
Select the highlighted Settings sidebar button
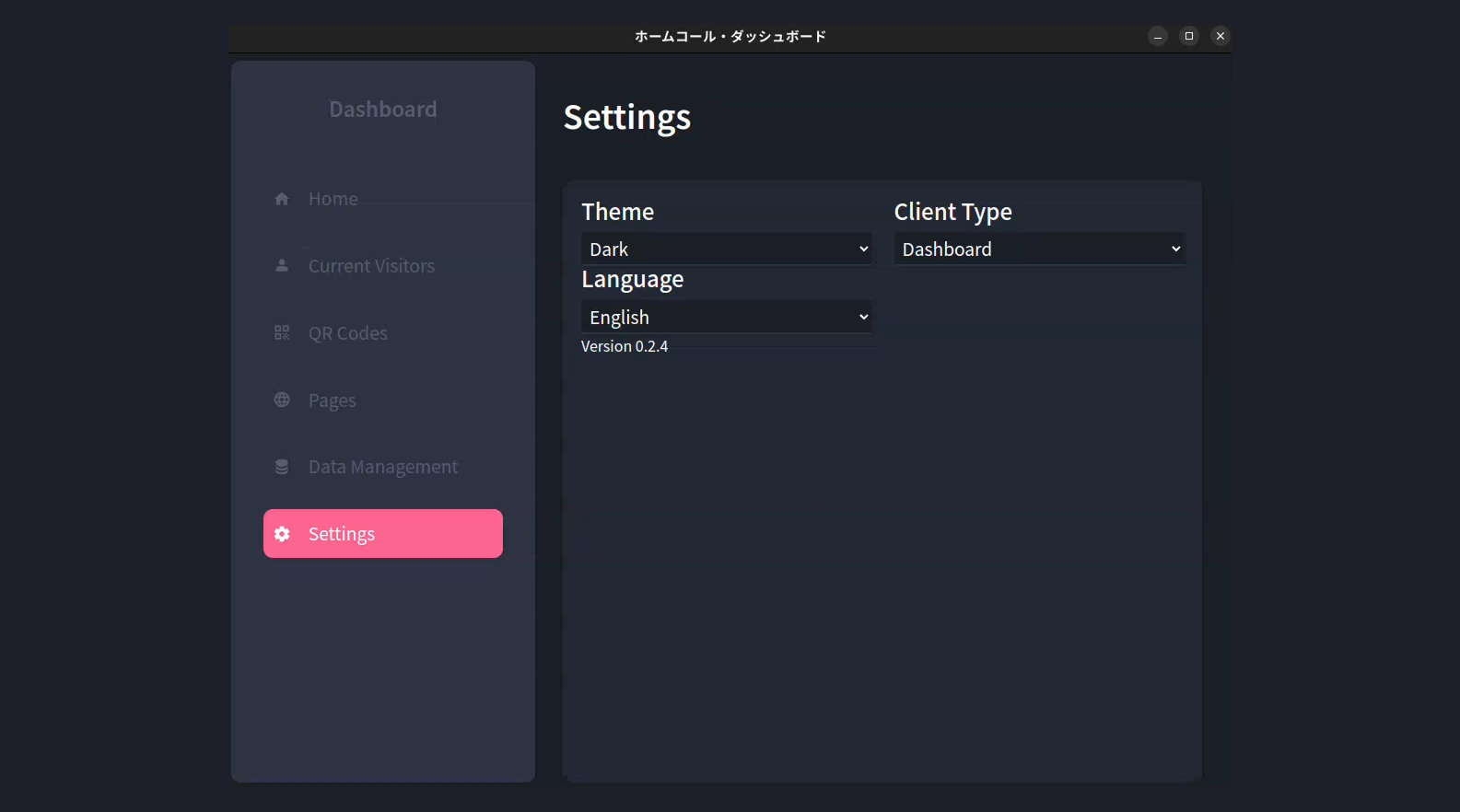click(x=383, y=534)
